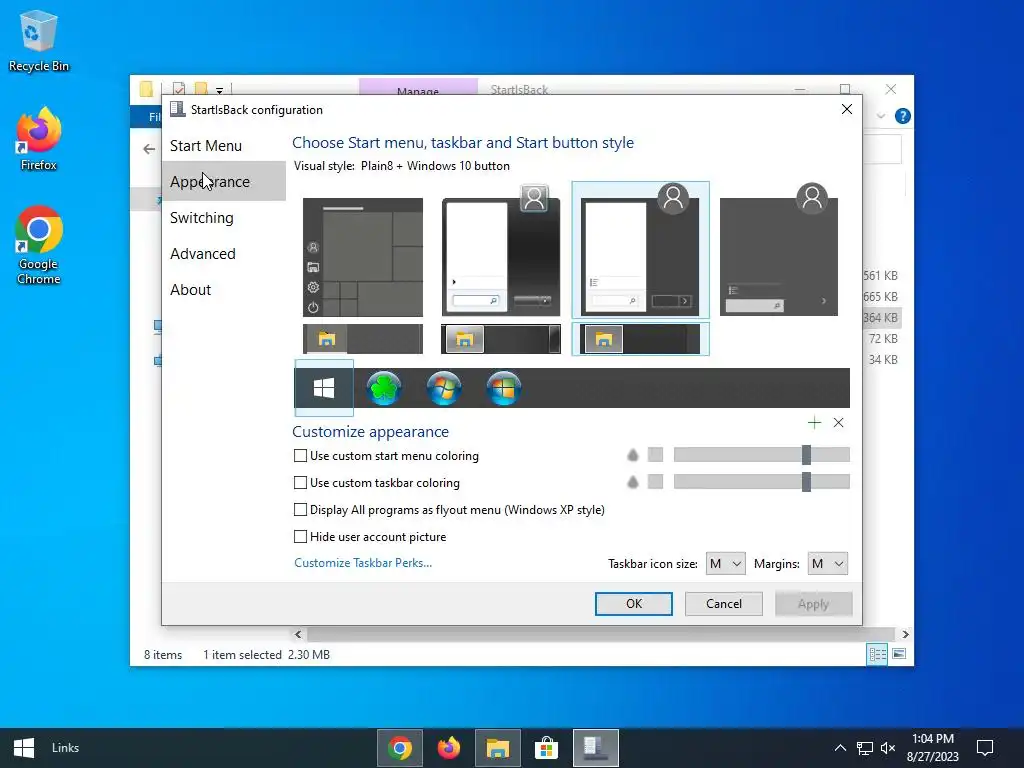
Task: Click the start menu color droplet icon
Action: click(x=632, y=455)
